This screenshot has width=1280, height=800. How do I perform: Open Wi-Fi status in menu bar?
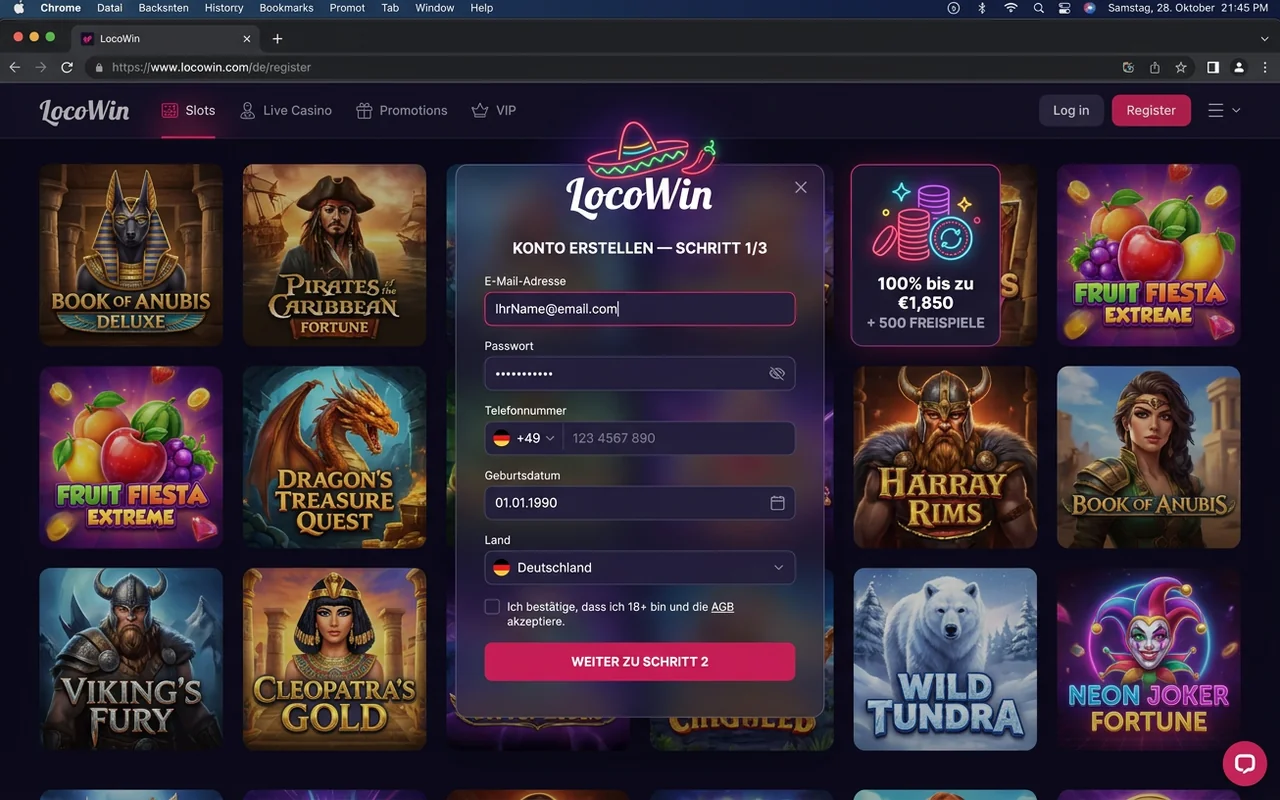point(1011,8)
